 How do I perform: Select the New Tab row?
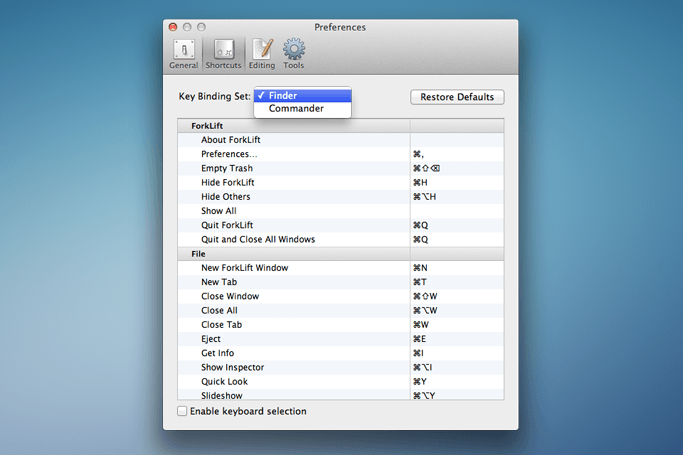click(341, 282)
